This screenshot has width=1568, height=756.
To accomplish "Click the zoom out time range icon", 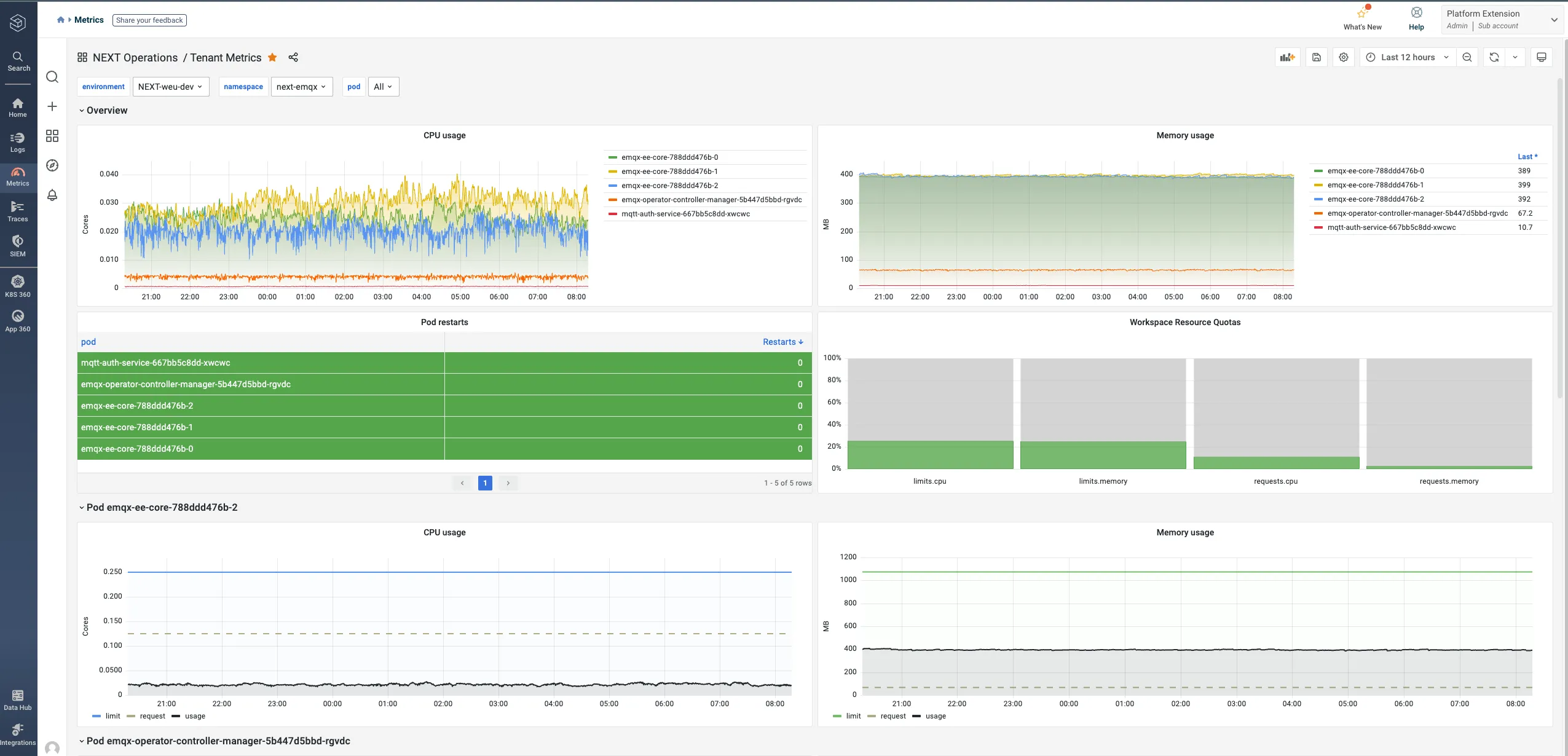I will pyautogui.click(x=1467, y=57).
